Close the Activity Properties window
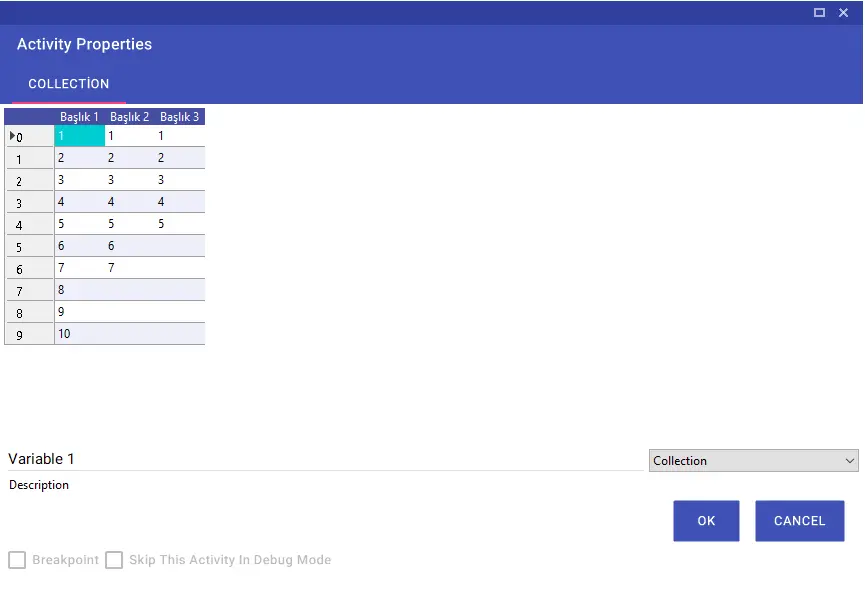 (x=843, y=13)
